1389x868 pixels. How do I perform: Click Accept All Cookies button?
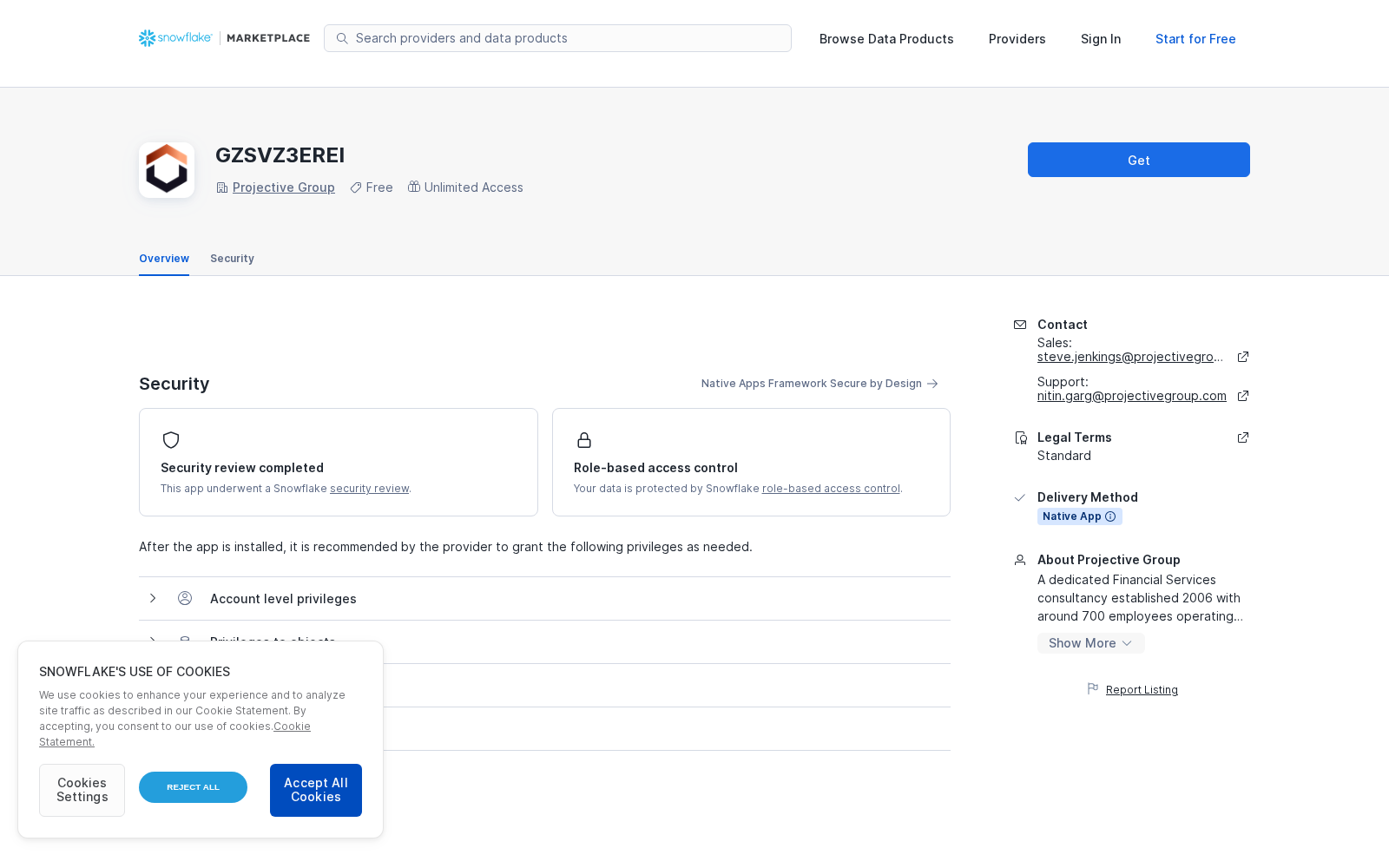[x=316, y=790]
